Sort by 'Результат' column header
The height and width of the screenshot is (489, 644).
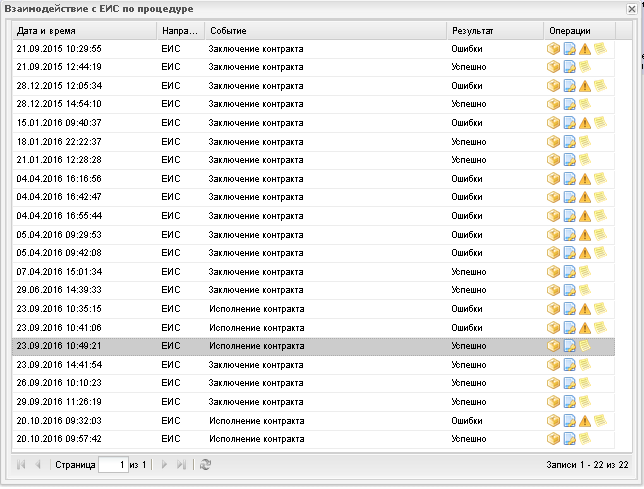pyautogui.click(x=495, y=31)
